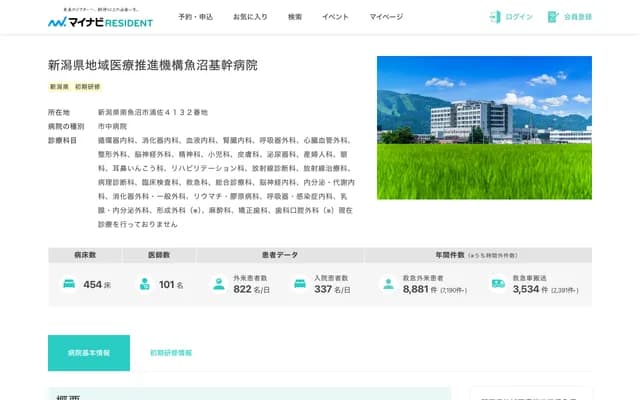Click the ログイン link
Screen dimensions: 640x400
[519, 17]
